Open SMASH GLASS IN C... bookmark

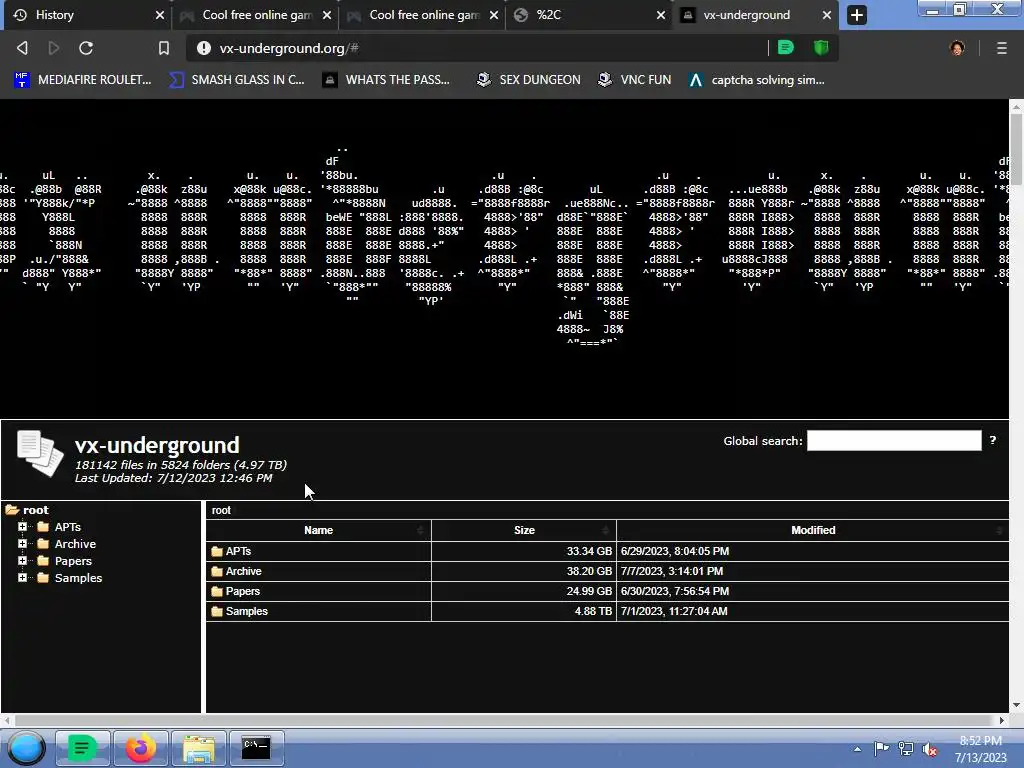tap(236, 80)
